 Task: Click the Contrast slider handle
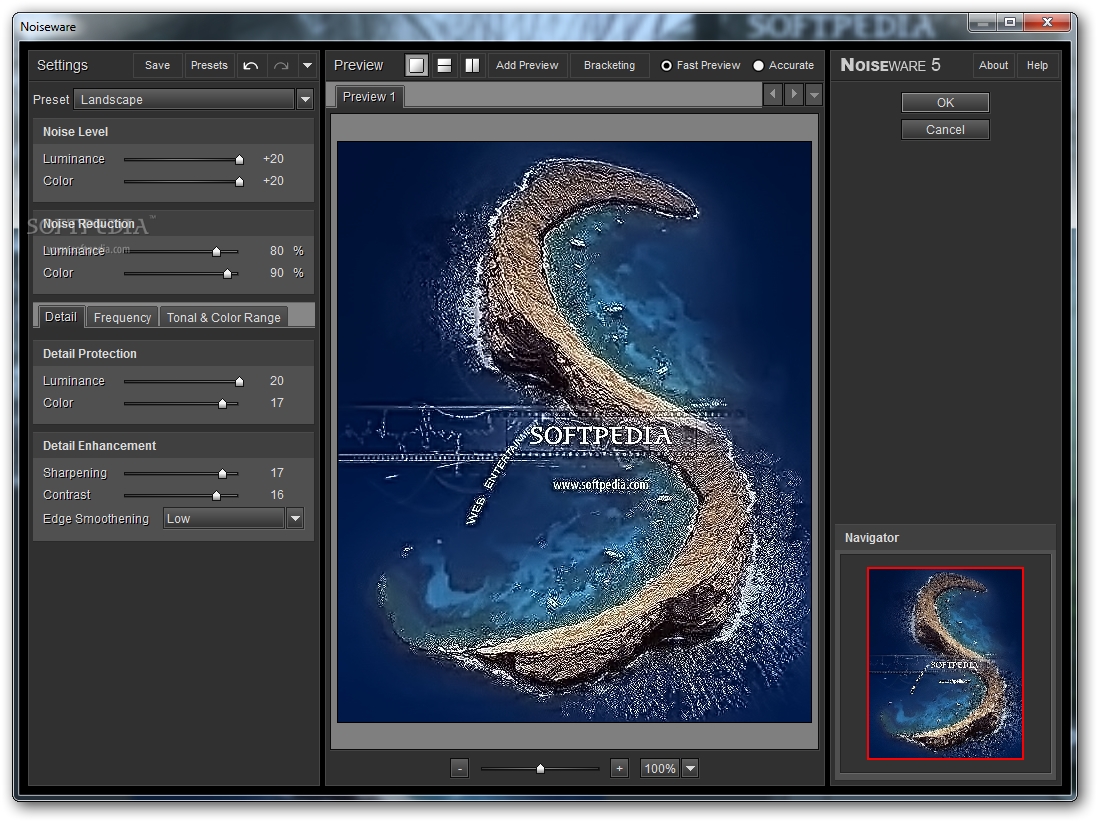click(216, 495)
